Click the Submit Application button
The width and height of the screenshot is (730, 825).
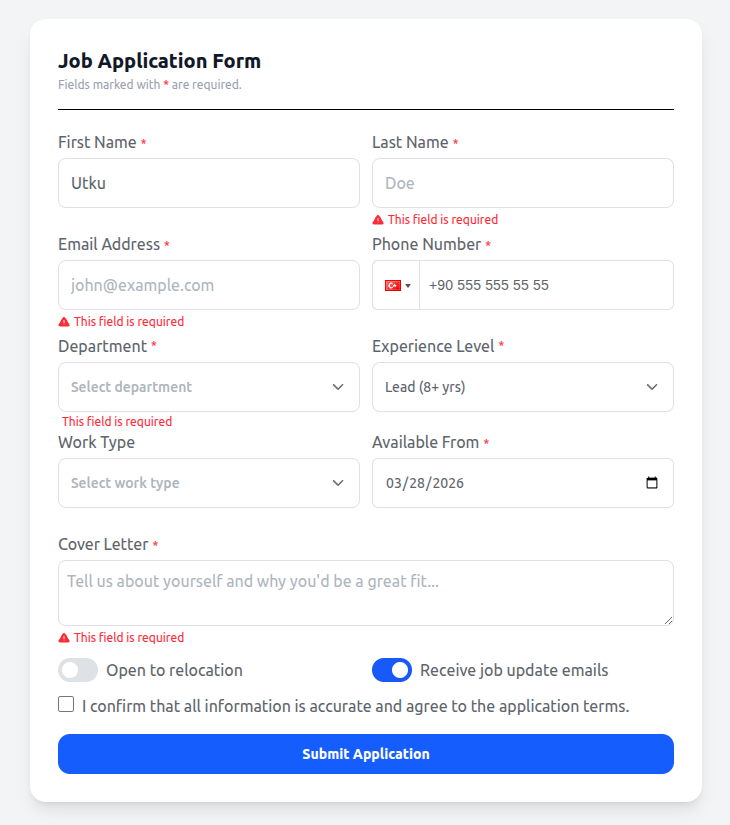click(x=365, y=753)
